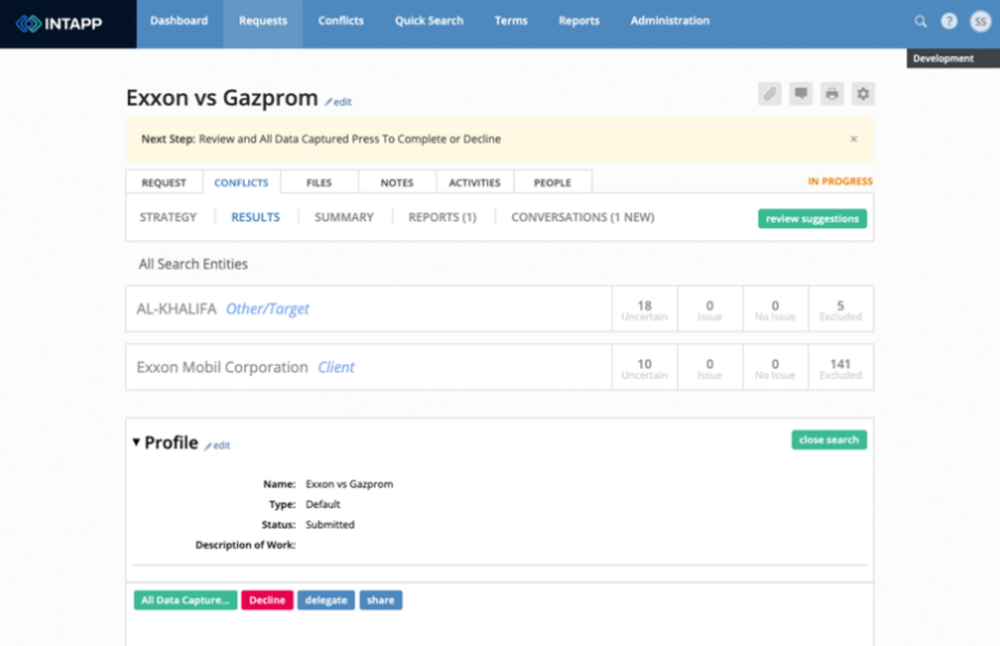Open the SUMMARY sub-tab

click(x=344, y=217)
